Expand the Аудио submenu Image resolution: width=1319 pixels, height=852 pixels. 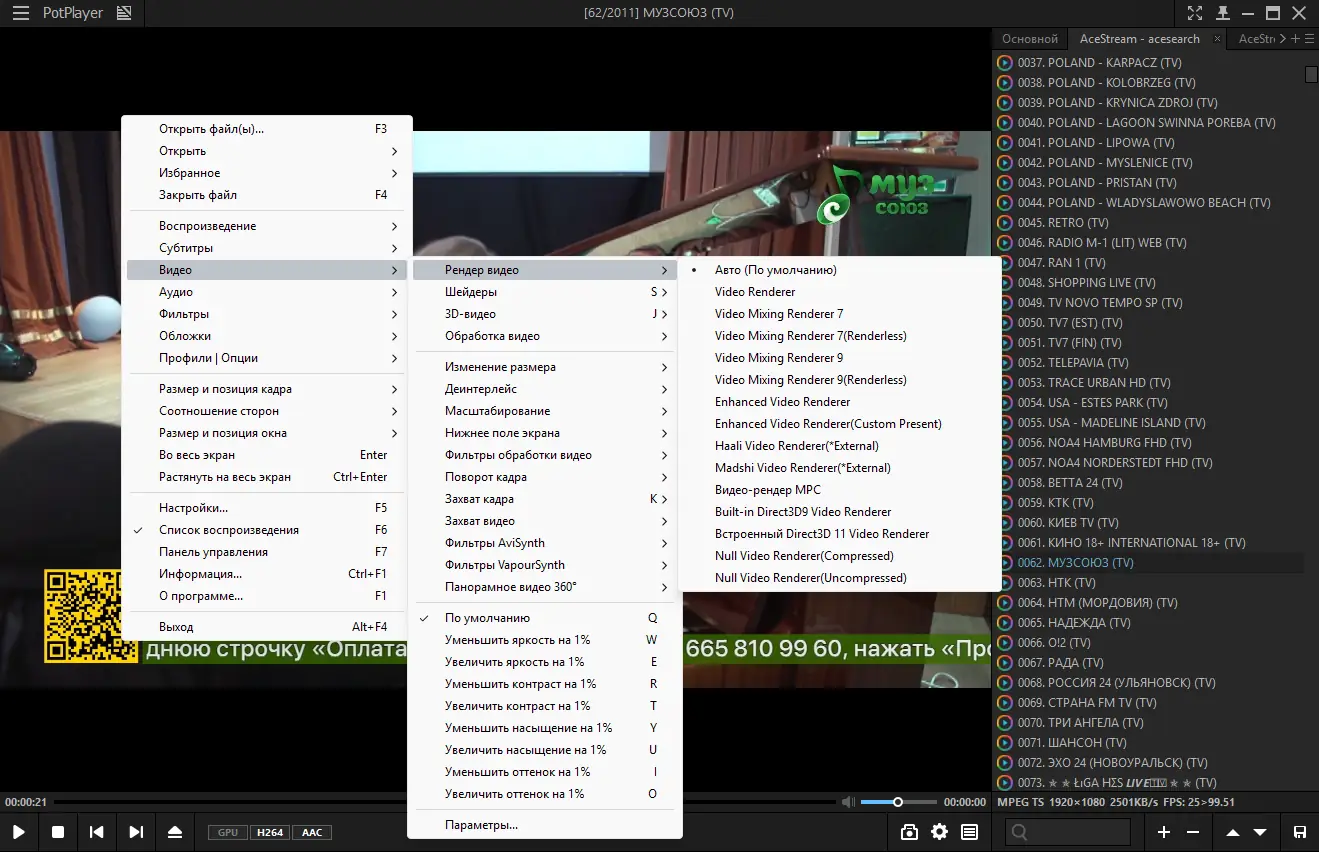(266, 292)
